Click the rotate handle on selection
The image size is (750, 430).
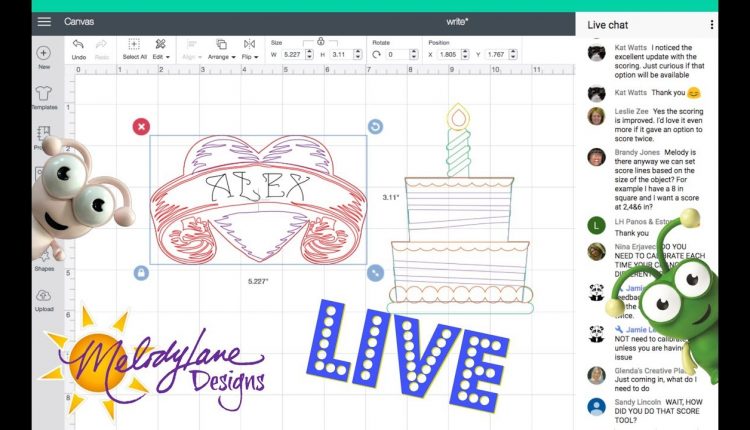(375, 127)
